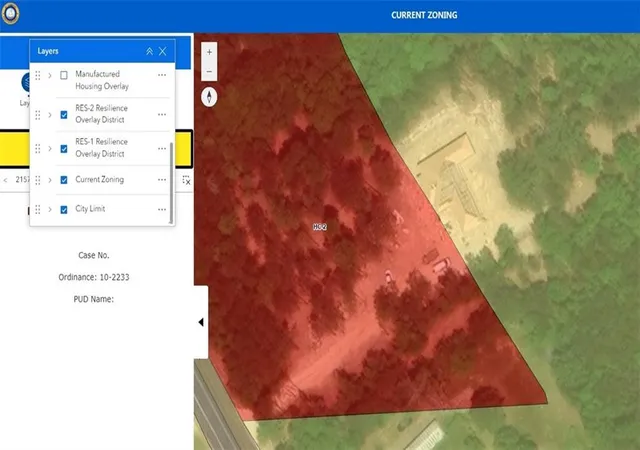Uncheck RES-2 Resilience Overlay District layer
This screenshot has width=640, height=450.
(64, 115)
